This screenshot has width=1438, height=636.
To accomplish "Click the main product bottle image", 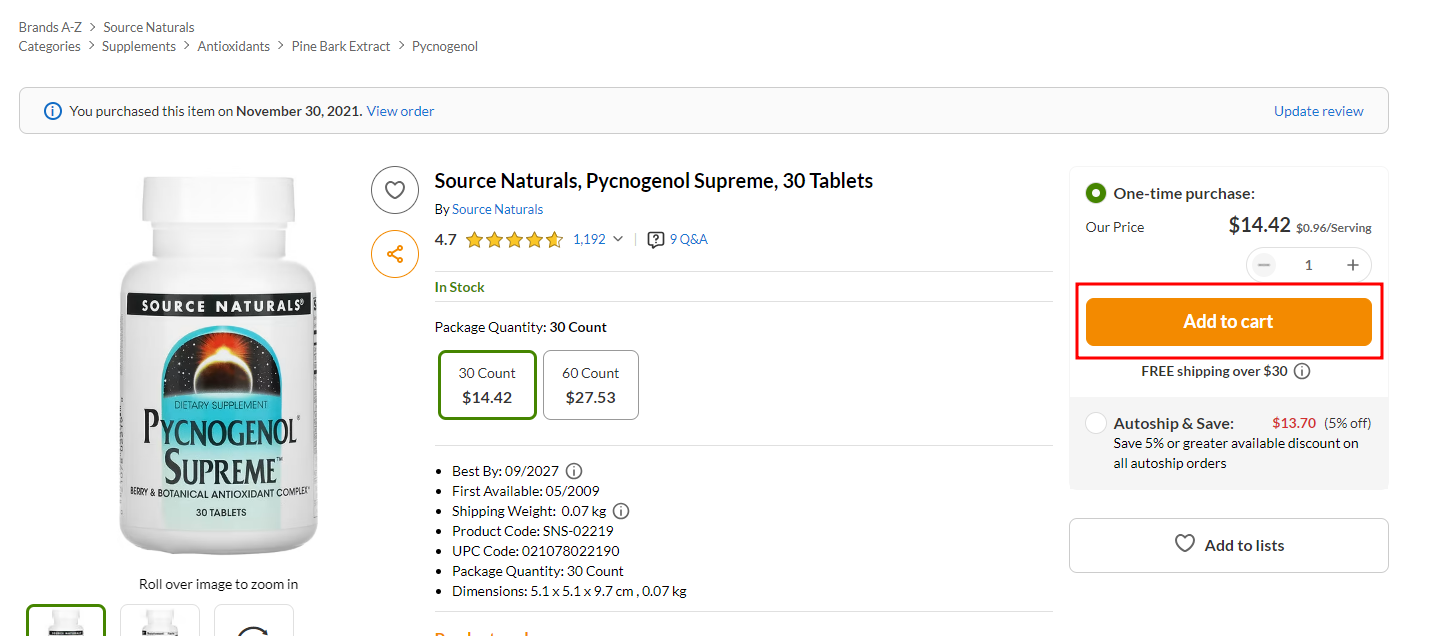I will [218, 365].
